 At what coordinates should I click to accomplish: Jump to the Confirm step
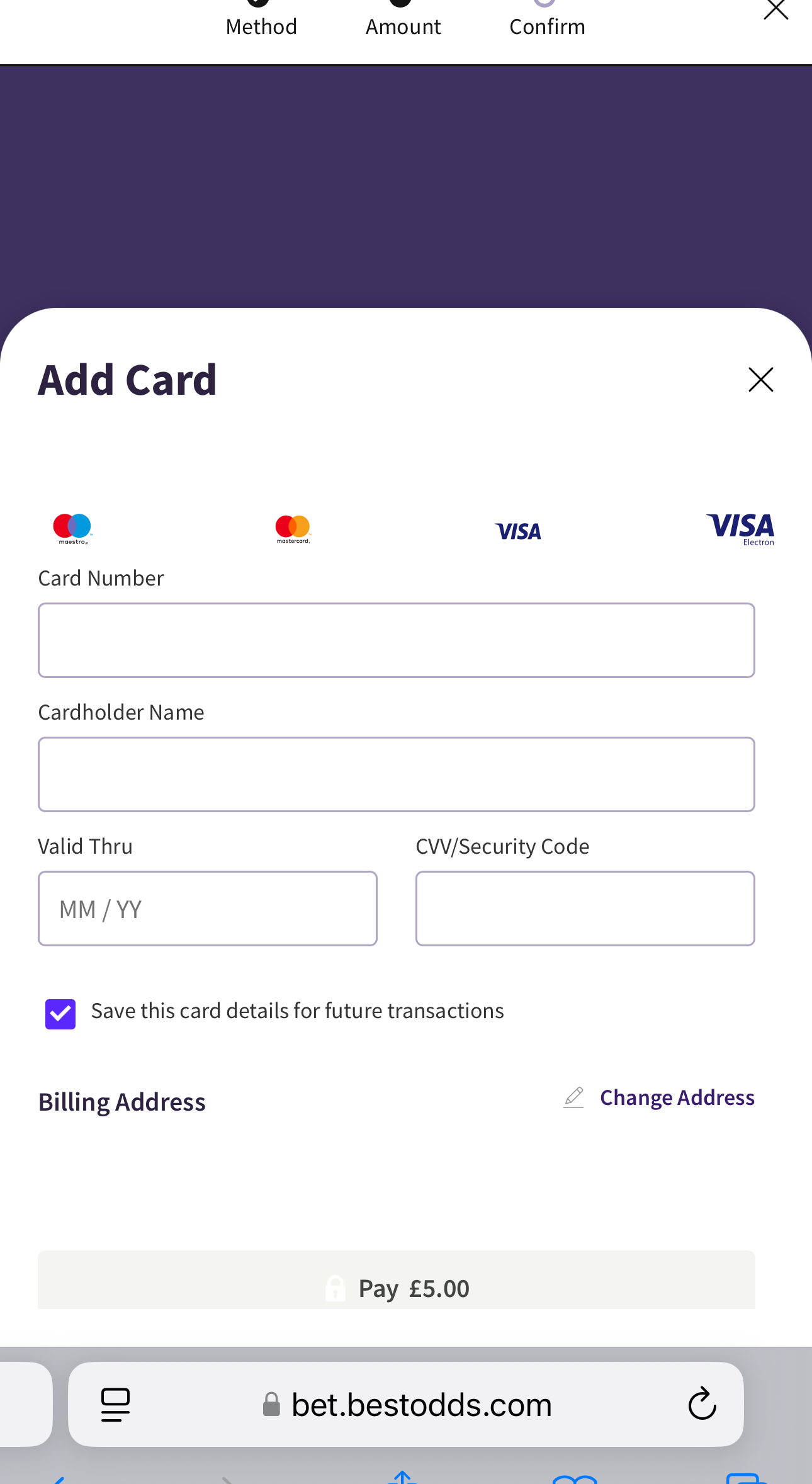[x=547, y=25]
